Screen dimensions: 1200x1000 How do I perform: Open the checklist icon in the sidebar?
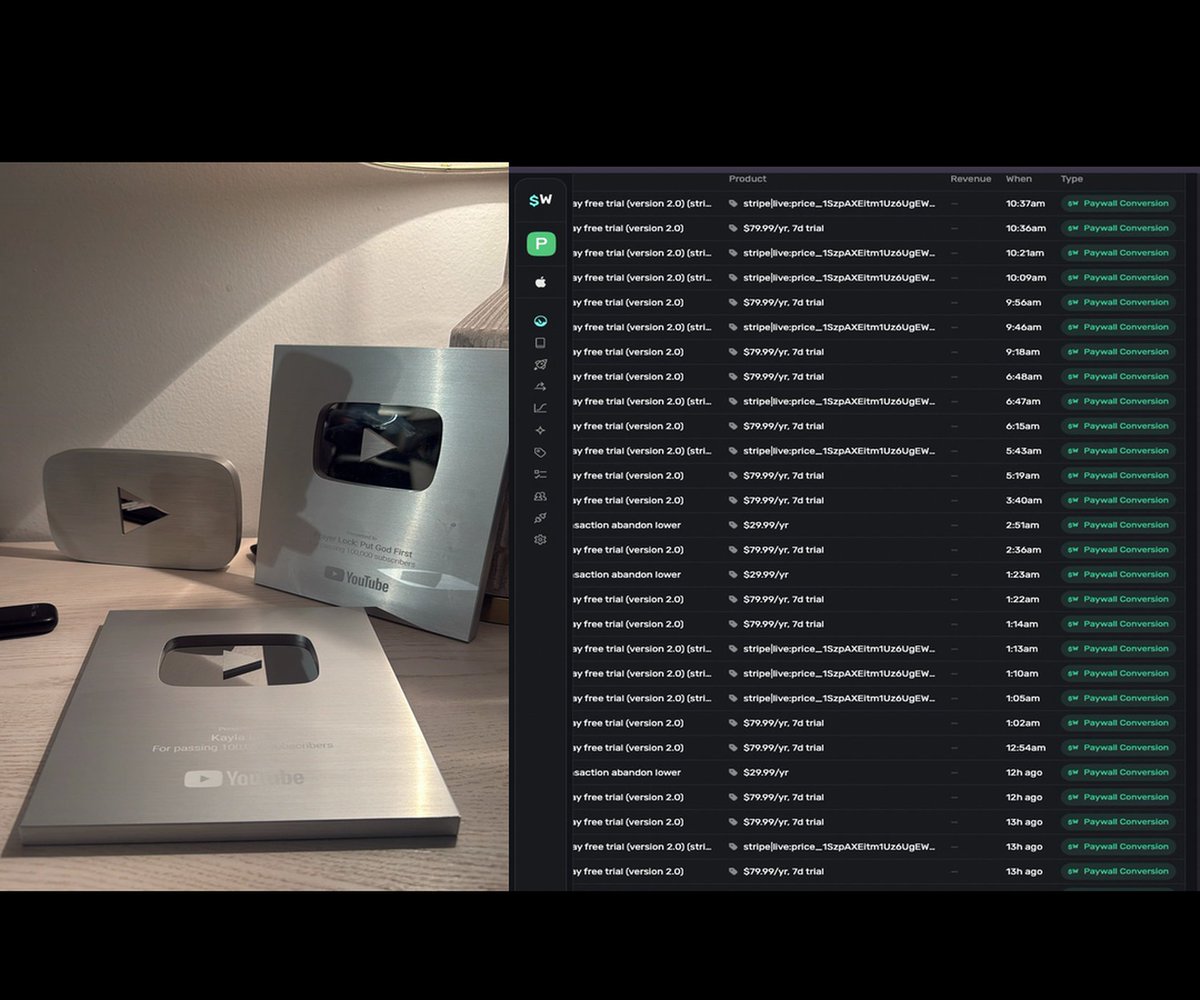click(x=540, y=474)
